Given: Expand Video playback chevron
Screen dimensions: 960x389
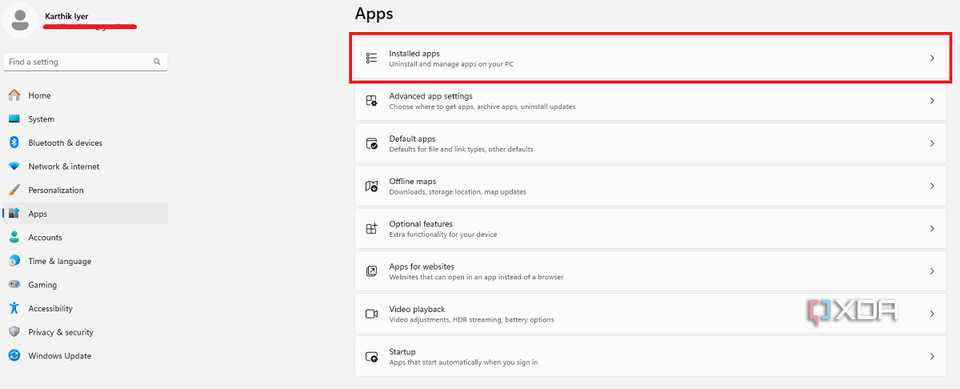Looking at the screenshot, I should click(x=932, y=314).
